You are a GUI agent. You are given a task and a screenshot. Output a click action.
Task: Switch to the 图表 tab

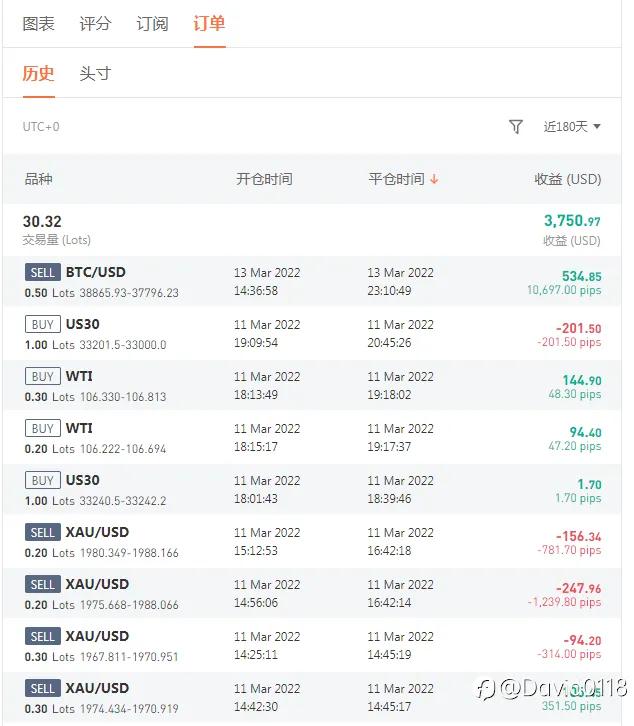click(38, 24)
